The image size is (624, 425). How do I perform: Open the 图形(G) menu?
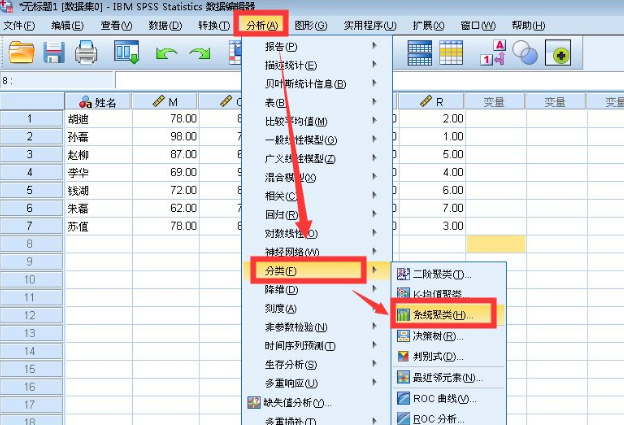click(311, 26)
